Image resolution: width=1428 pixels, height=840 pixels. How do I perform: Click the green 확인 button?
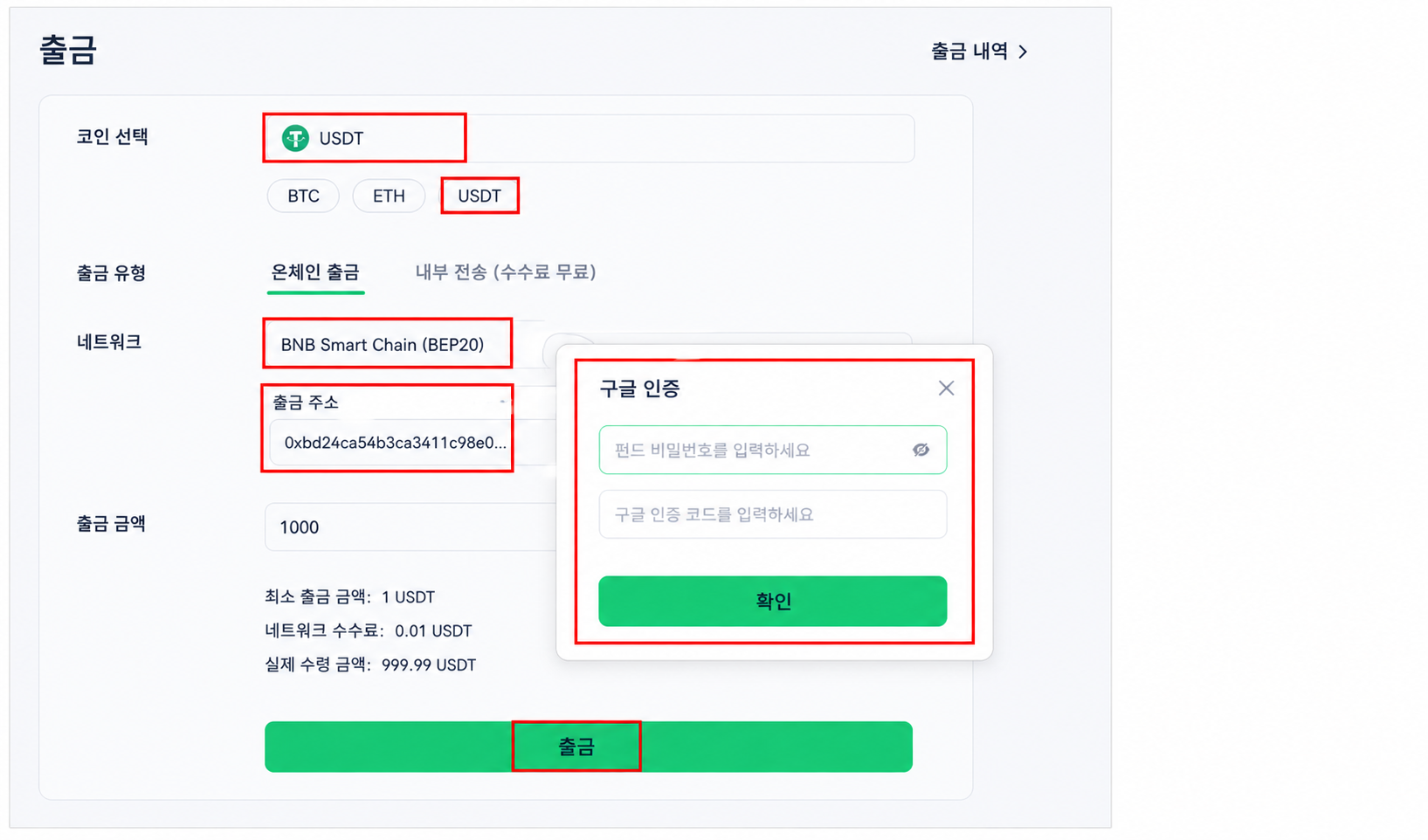click(773, 601)
